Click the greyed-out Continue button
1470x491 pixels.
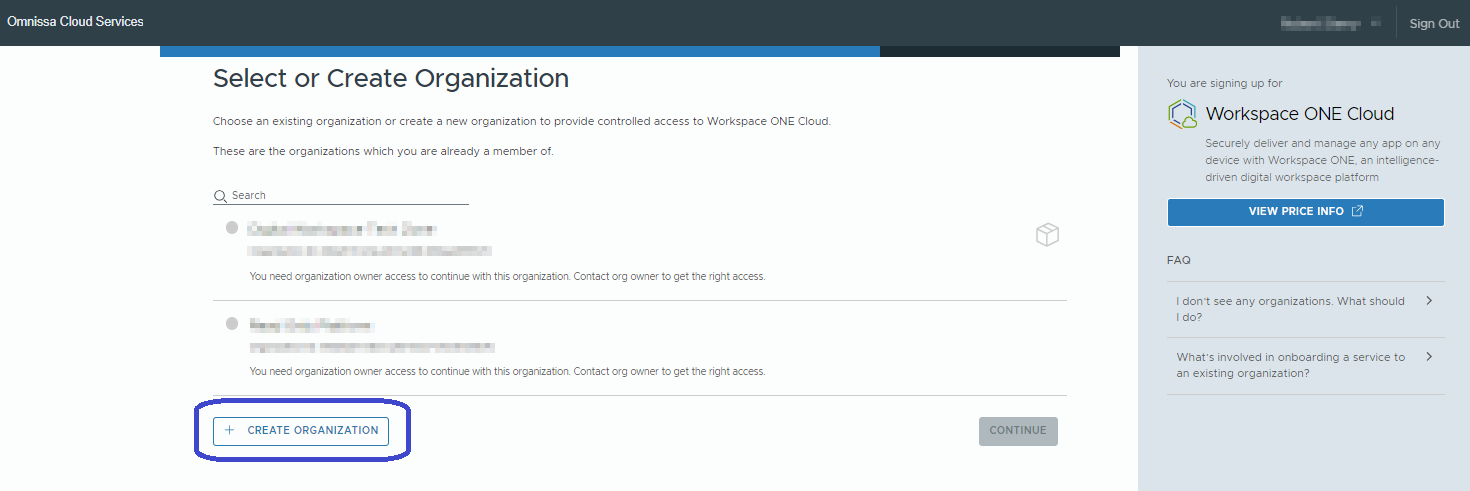(1018, 431)
